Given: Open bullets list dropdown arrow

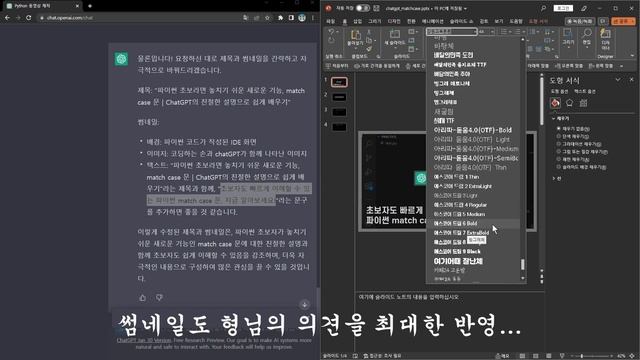Looking at the screenshot, I should 511,32.
